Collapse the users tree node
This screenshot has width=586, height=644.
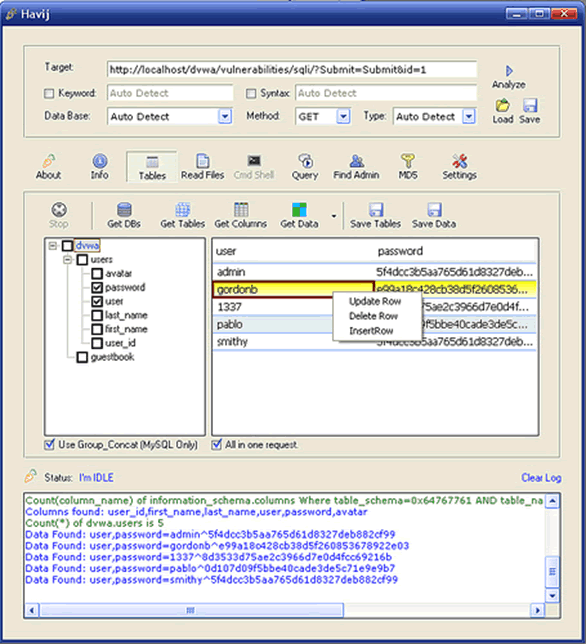[67, 260]
